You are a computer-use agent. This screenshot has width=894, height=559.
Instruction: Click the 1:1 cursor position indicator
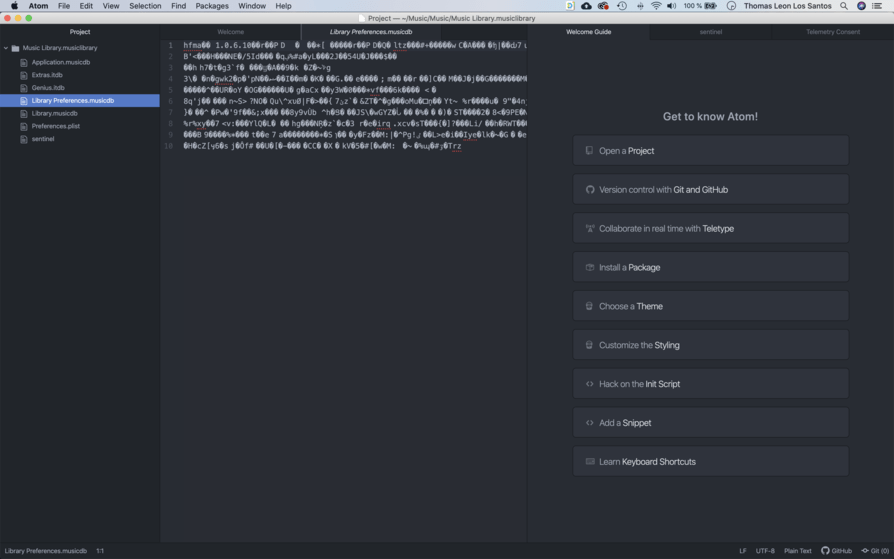(100, 551)
